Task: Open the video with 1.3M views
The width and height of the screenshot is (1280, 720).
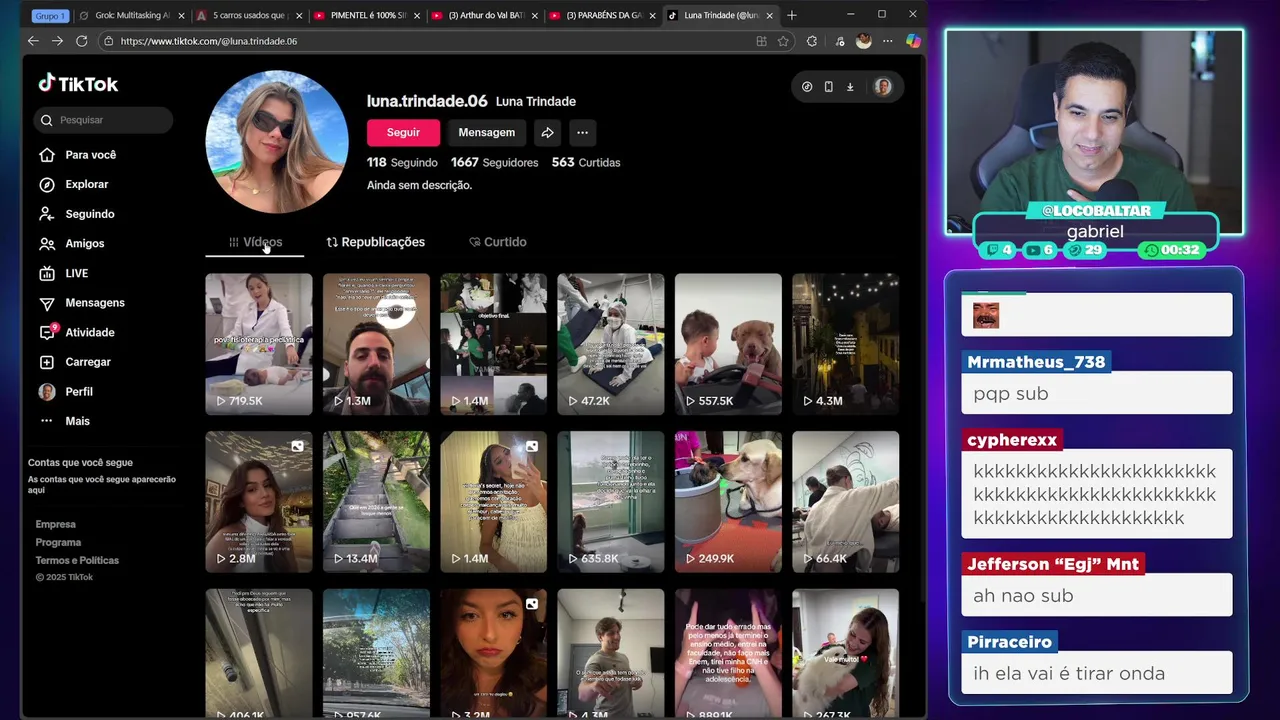Action: pos(376,344)
